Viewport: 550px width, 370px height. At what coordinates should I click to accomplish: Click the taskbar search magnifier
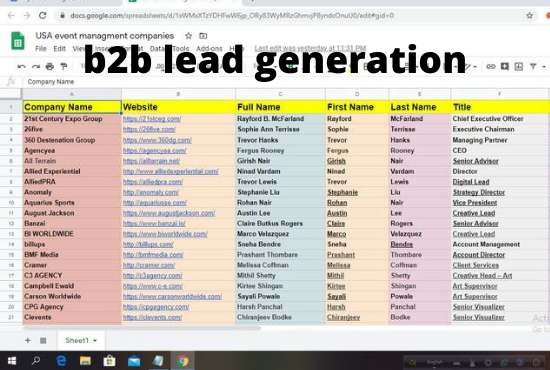(36, 361)
